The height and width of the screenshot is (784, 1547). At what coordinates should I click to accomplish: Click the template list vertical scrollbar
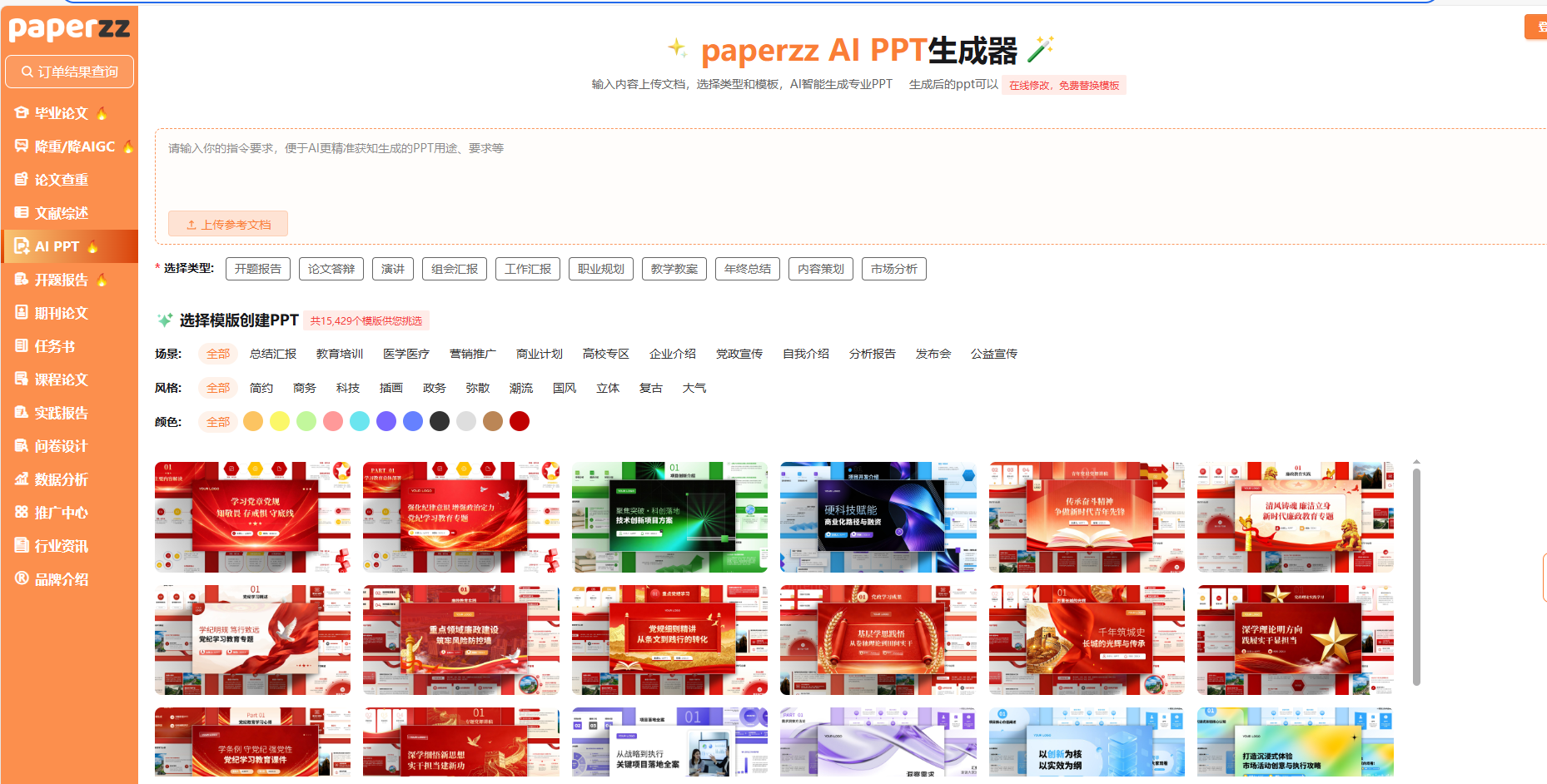coord(1416,574)
